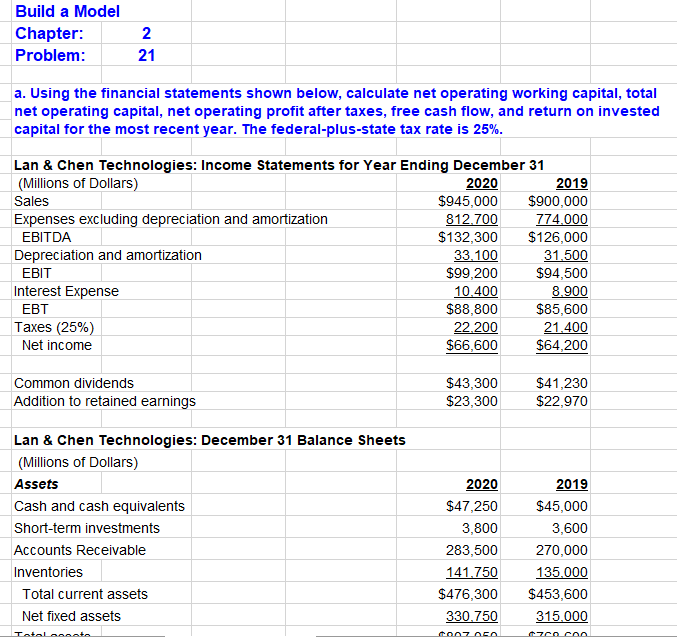Click net income value $66,600
The image size is (677, 637).
tap(471, 345)
